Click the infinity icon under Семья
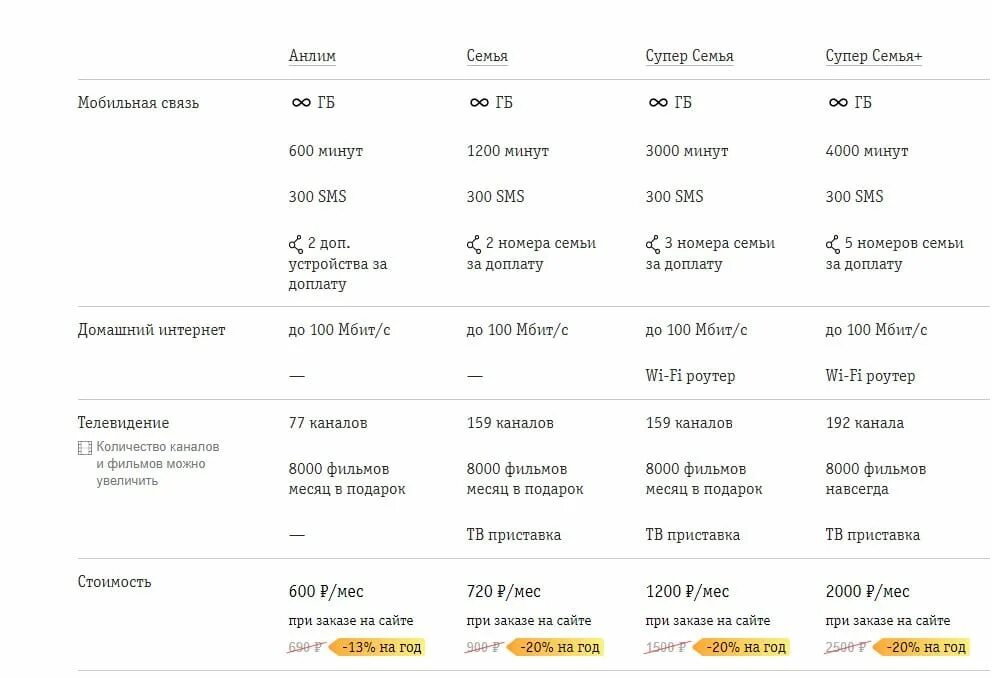The image size is (992, 678). coord(479,103)
